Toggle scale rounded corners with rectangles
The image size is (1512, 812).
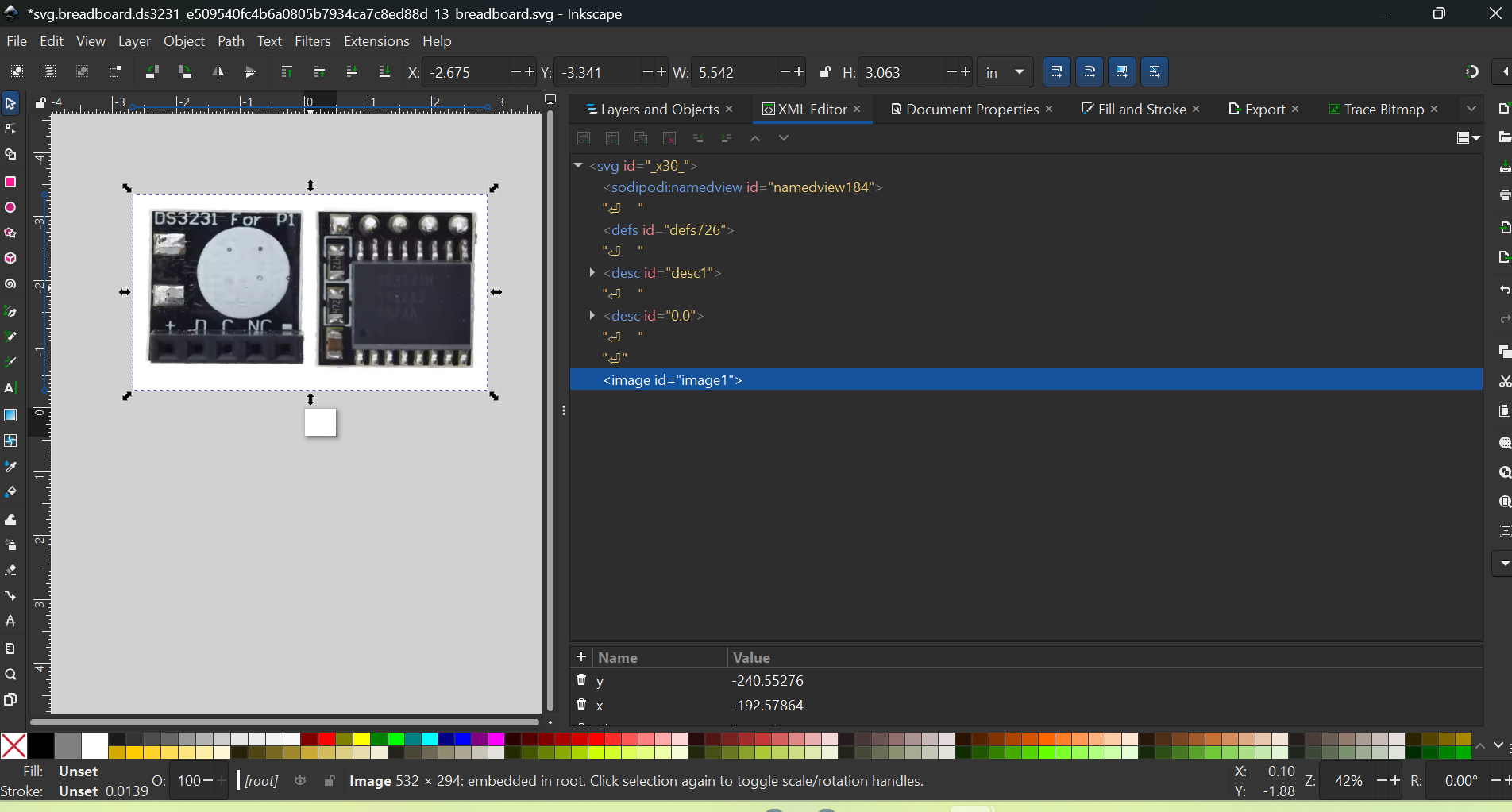[1090, 72]
